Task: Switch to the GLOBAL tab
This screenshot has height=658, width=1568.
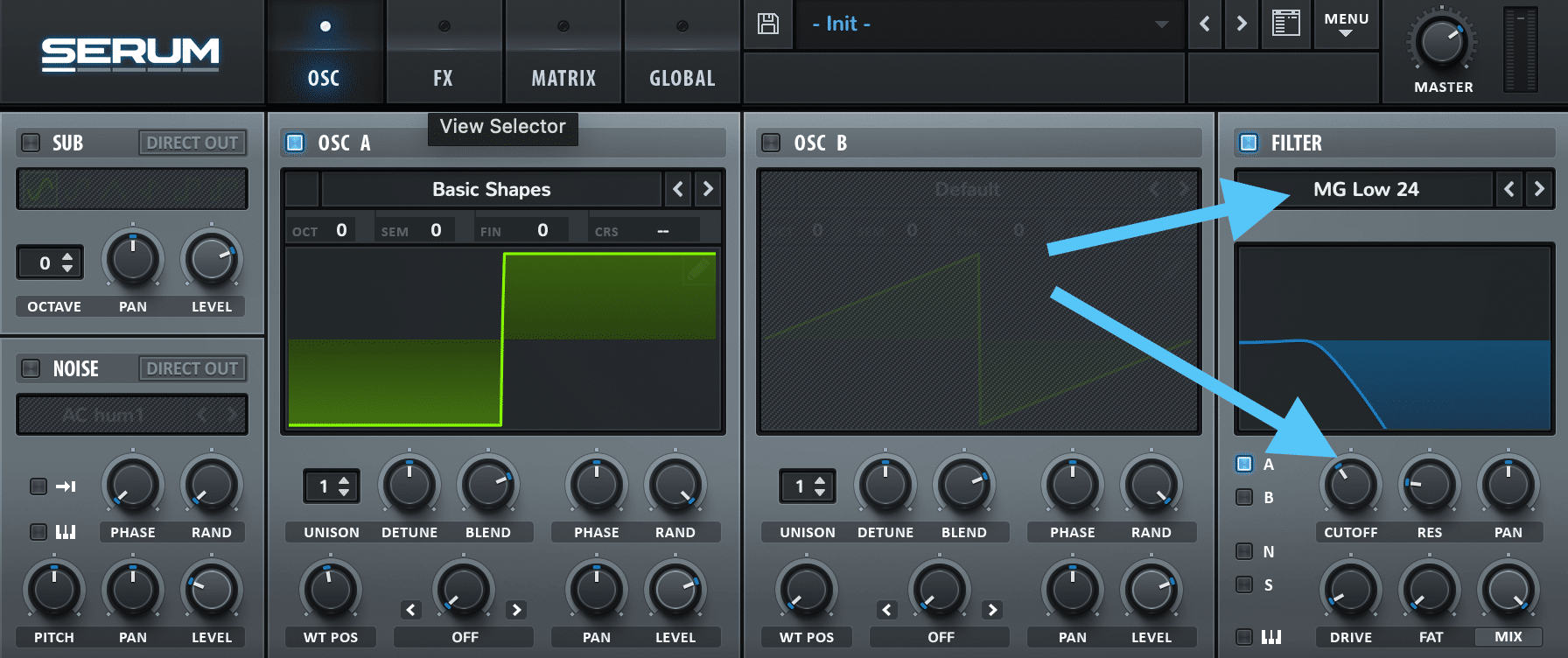Action: (682, 52)
